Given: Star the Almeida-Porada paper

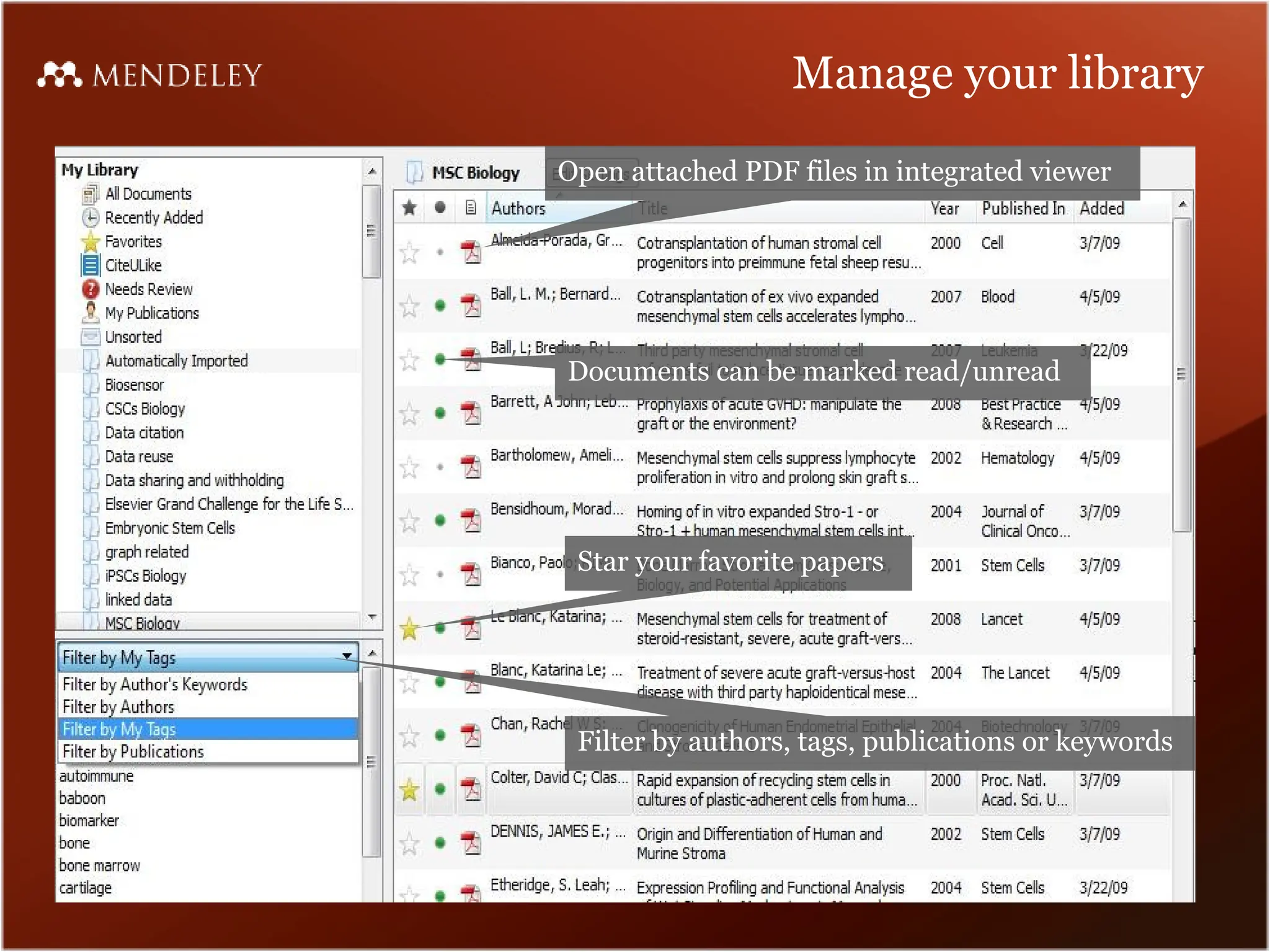Looking at the screenshot, I should (409, 252).
